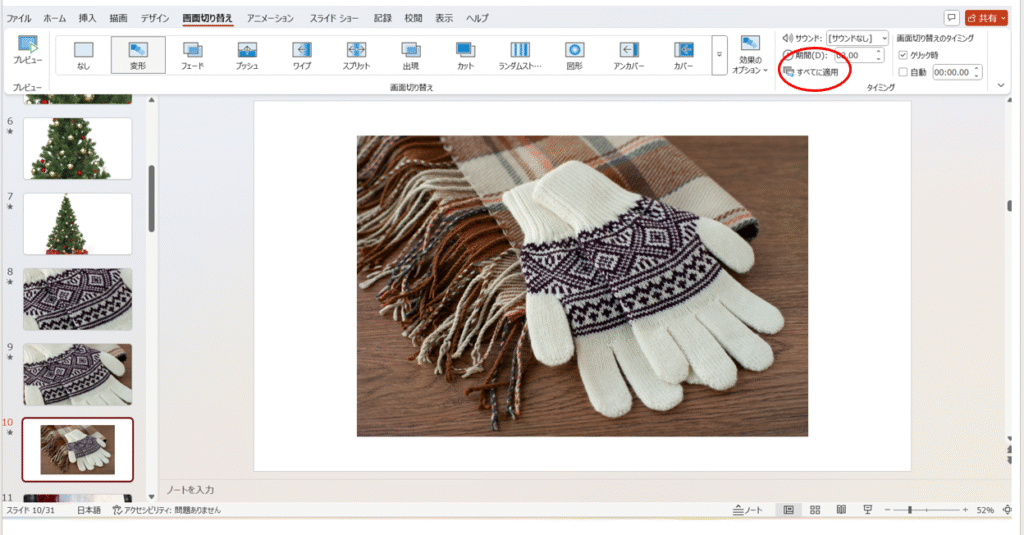1024x535 pixels.
Task: Click the zoom slider in status bar
Action: coord(909,510)
